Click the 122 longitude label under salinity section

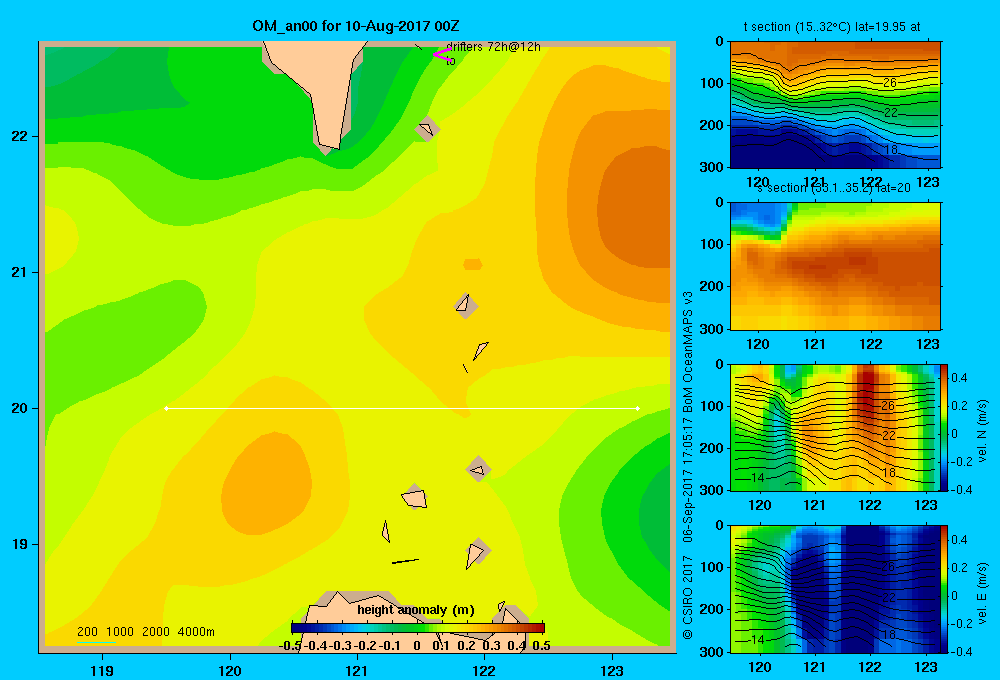pos(871,344)
